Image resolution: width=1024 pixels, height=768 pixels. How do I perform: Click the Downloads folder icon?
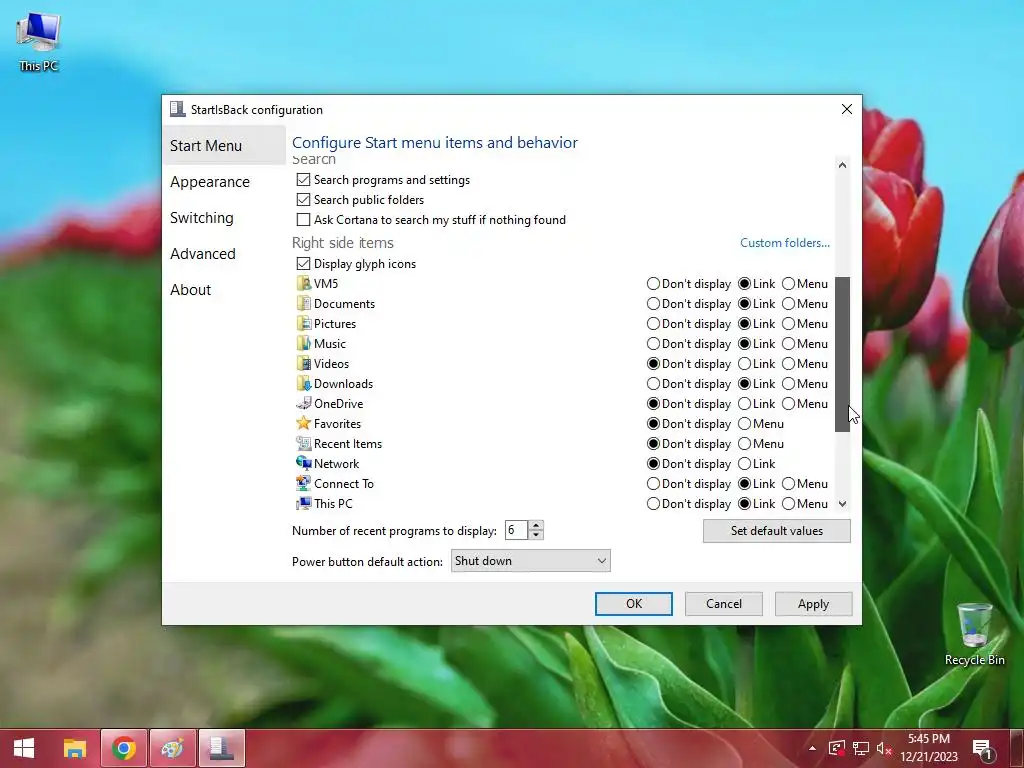tap(303, 383)
